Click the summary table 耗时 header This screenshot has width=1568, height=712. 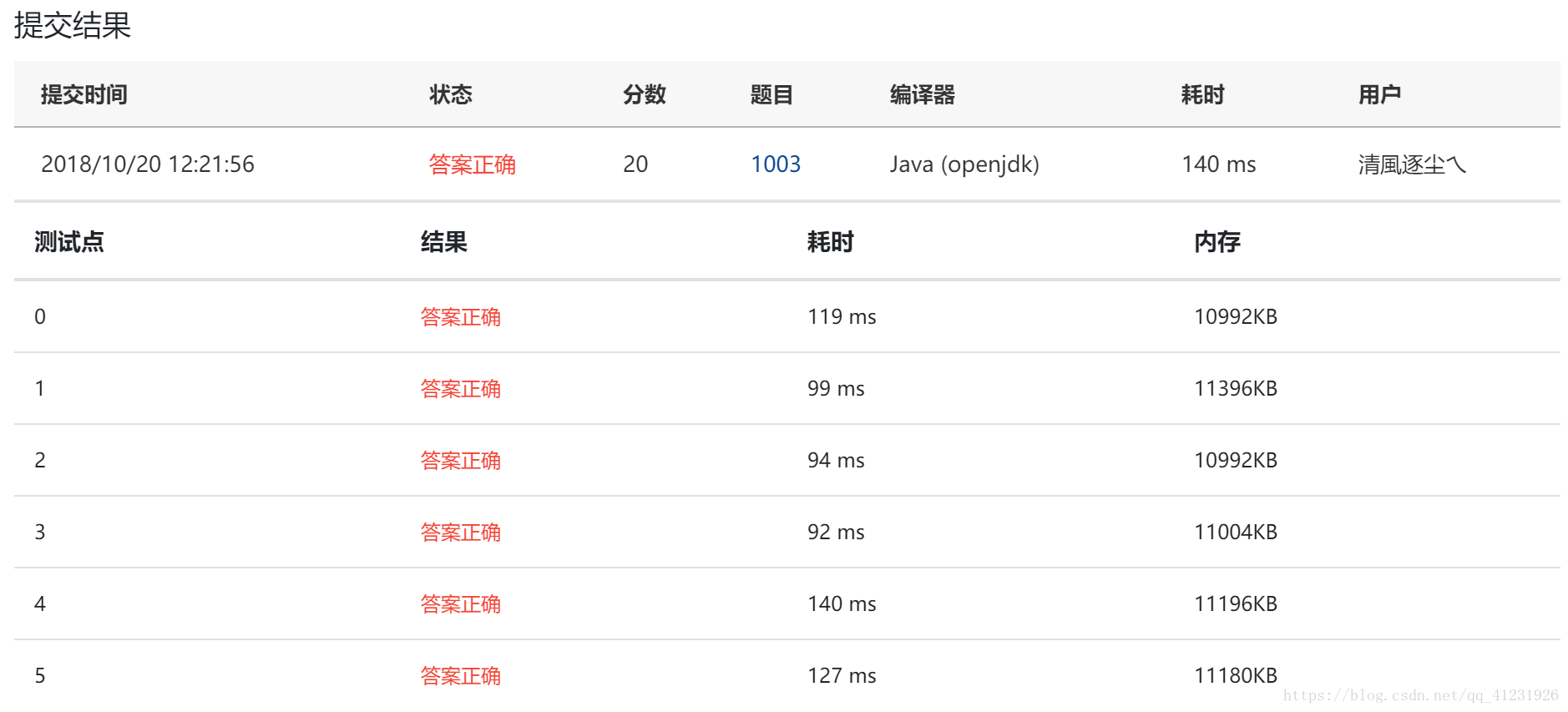click(1202, 95)
